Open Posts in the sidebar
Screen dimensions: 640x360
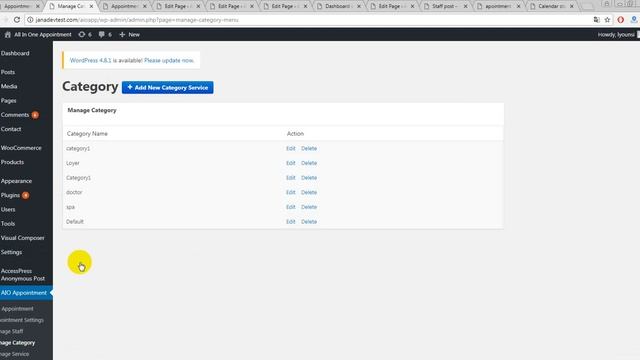coord(8,72)
